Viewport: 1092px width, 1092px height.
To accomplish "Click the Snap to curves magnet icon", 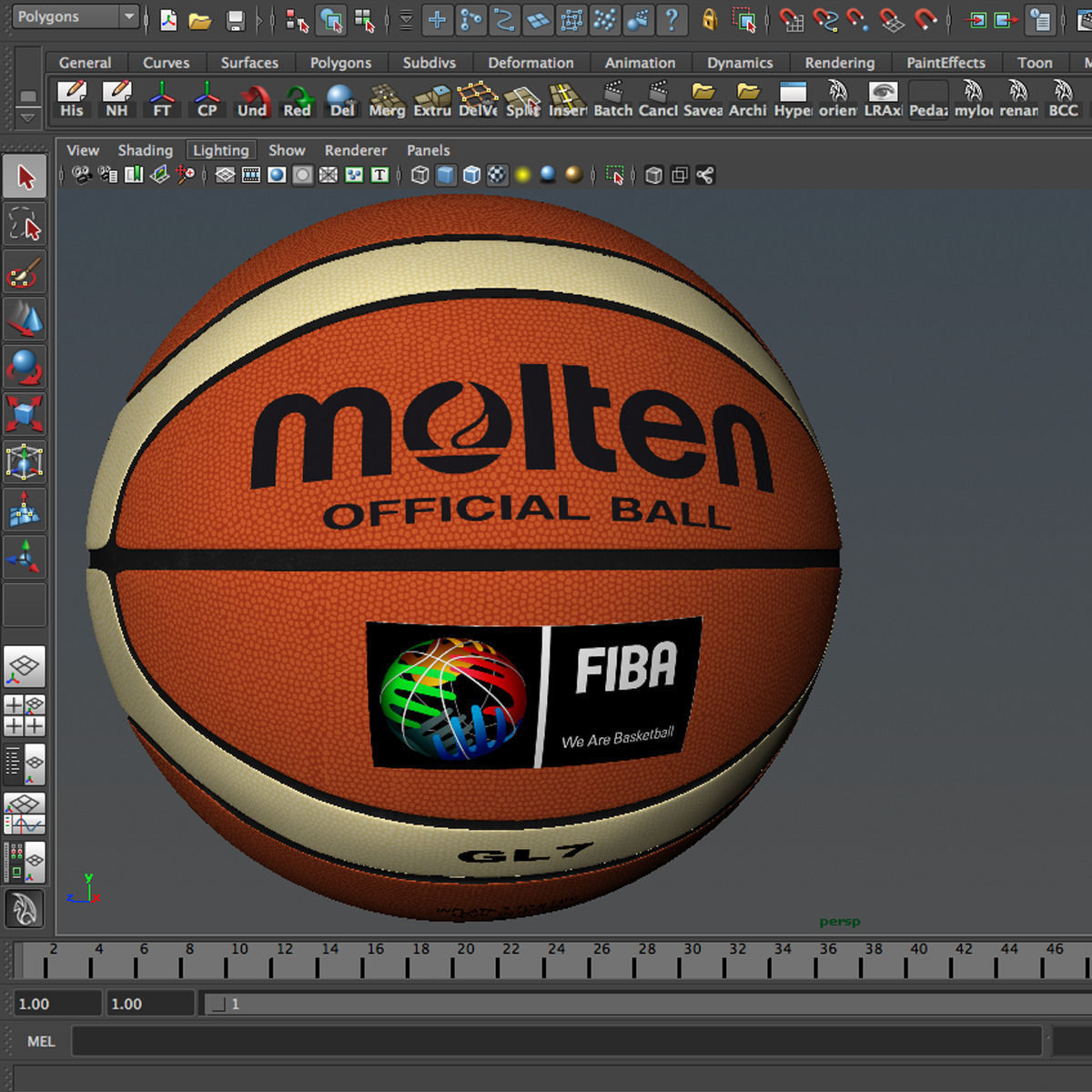I will click(824, 19).
